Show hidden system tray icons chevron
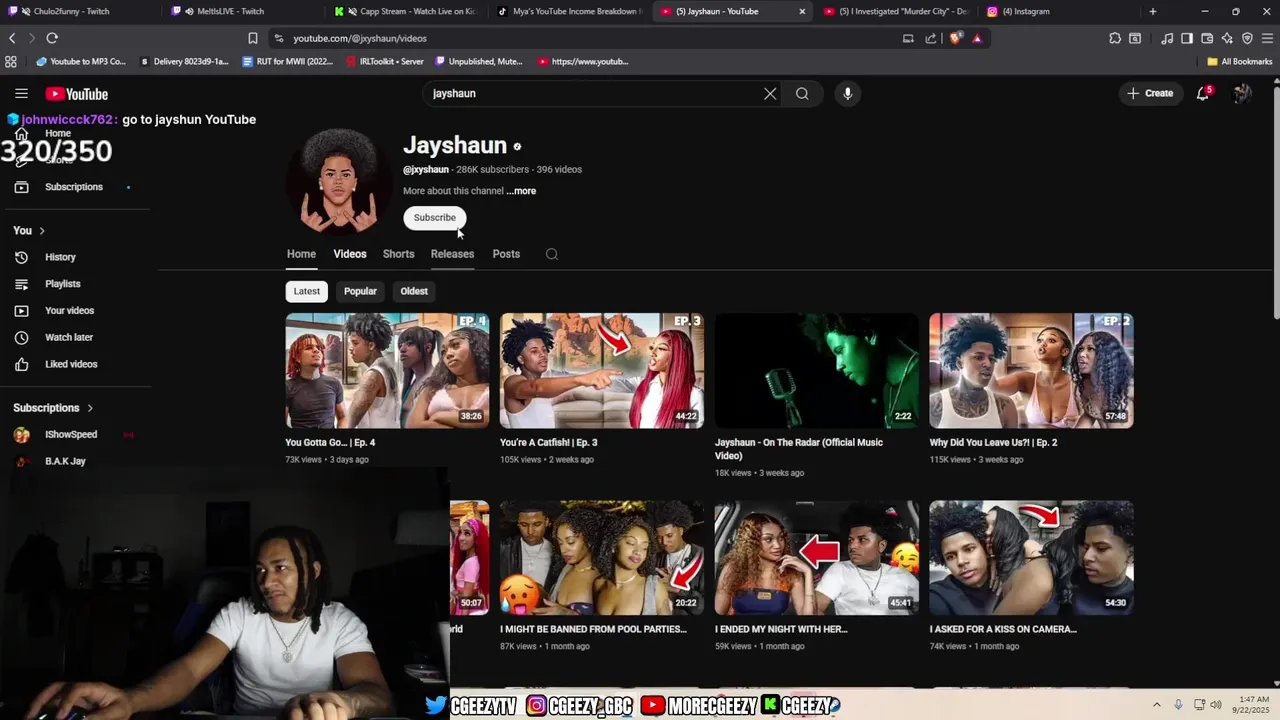Viewport: 1280px width, 720px height. [1157, 705]
